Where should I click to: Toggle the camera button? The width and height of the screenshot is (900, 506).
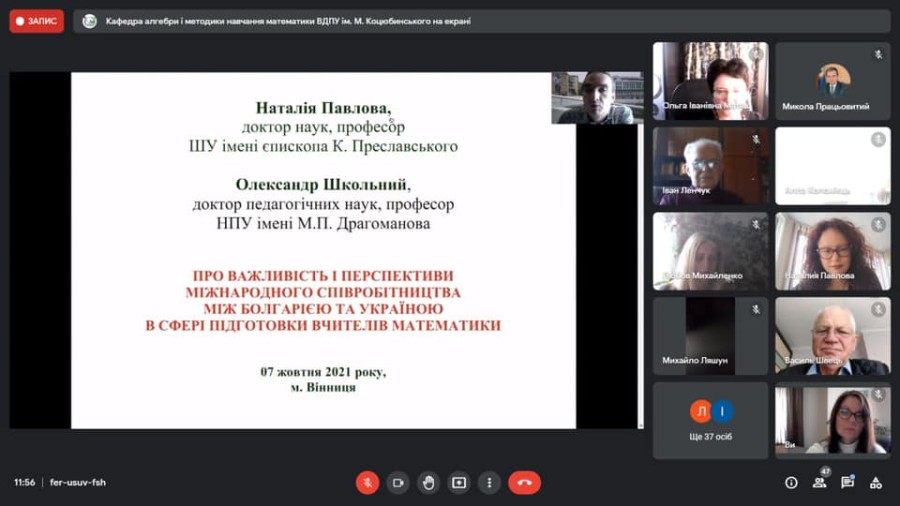click(x=398, y=482)
